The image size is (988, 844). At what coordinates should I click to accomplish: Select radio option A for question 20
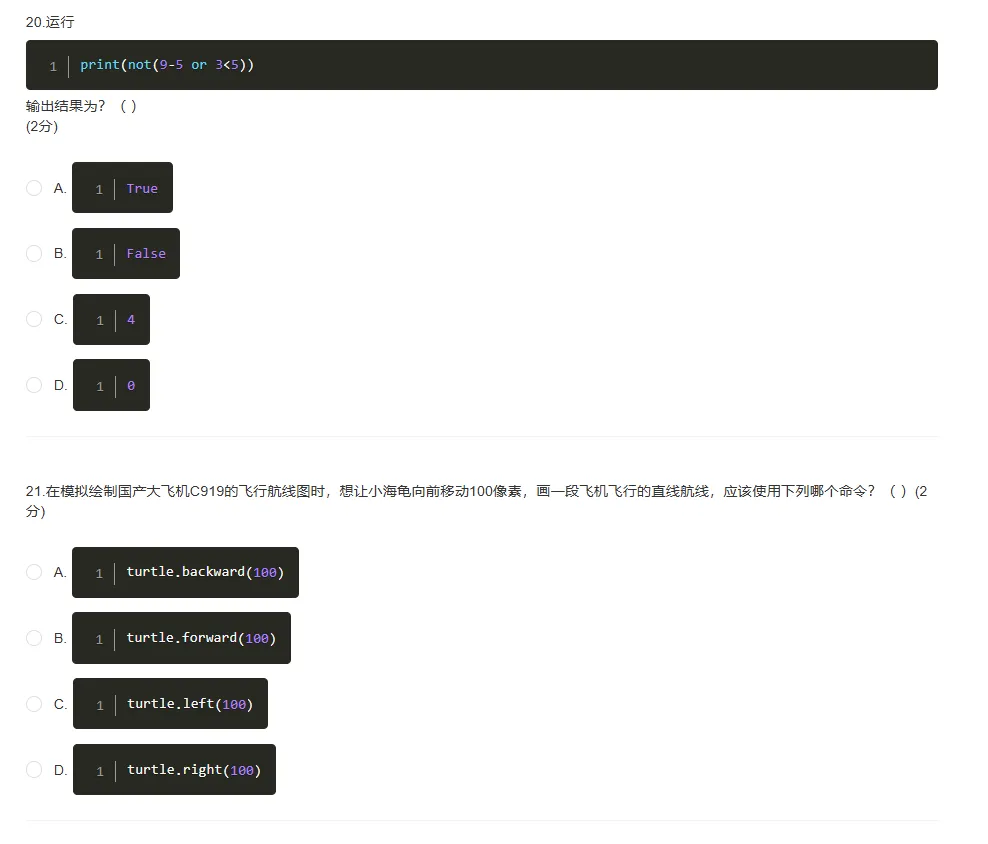click(34, 188)
